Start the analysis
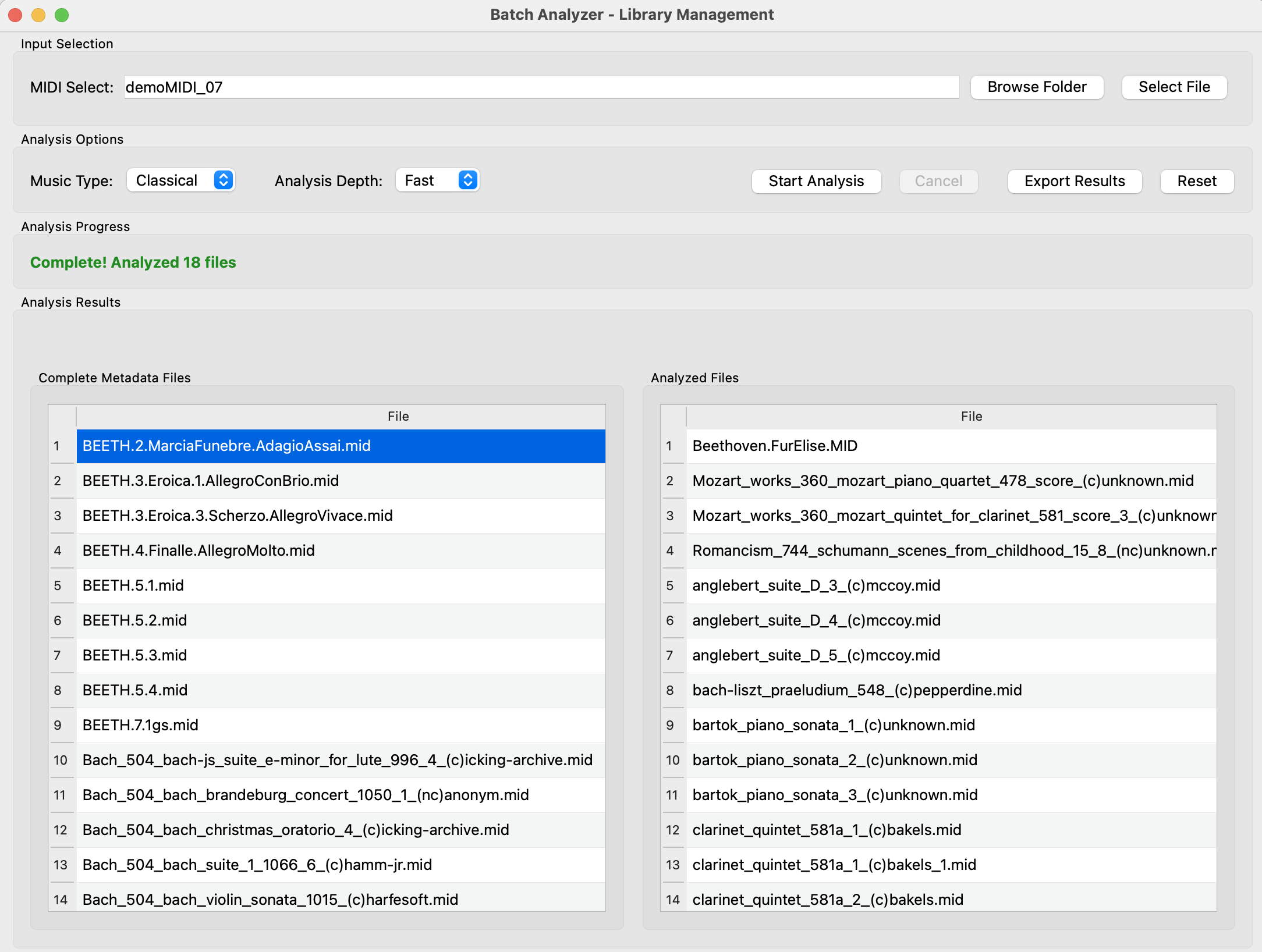The width and height of the screenshot is (1262, 952). (x=816, y=181)
